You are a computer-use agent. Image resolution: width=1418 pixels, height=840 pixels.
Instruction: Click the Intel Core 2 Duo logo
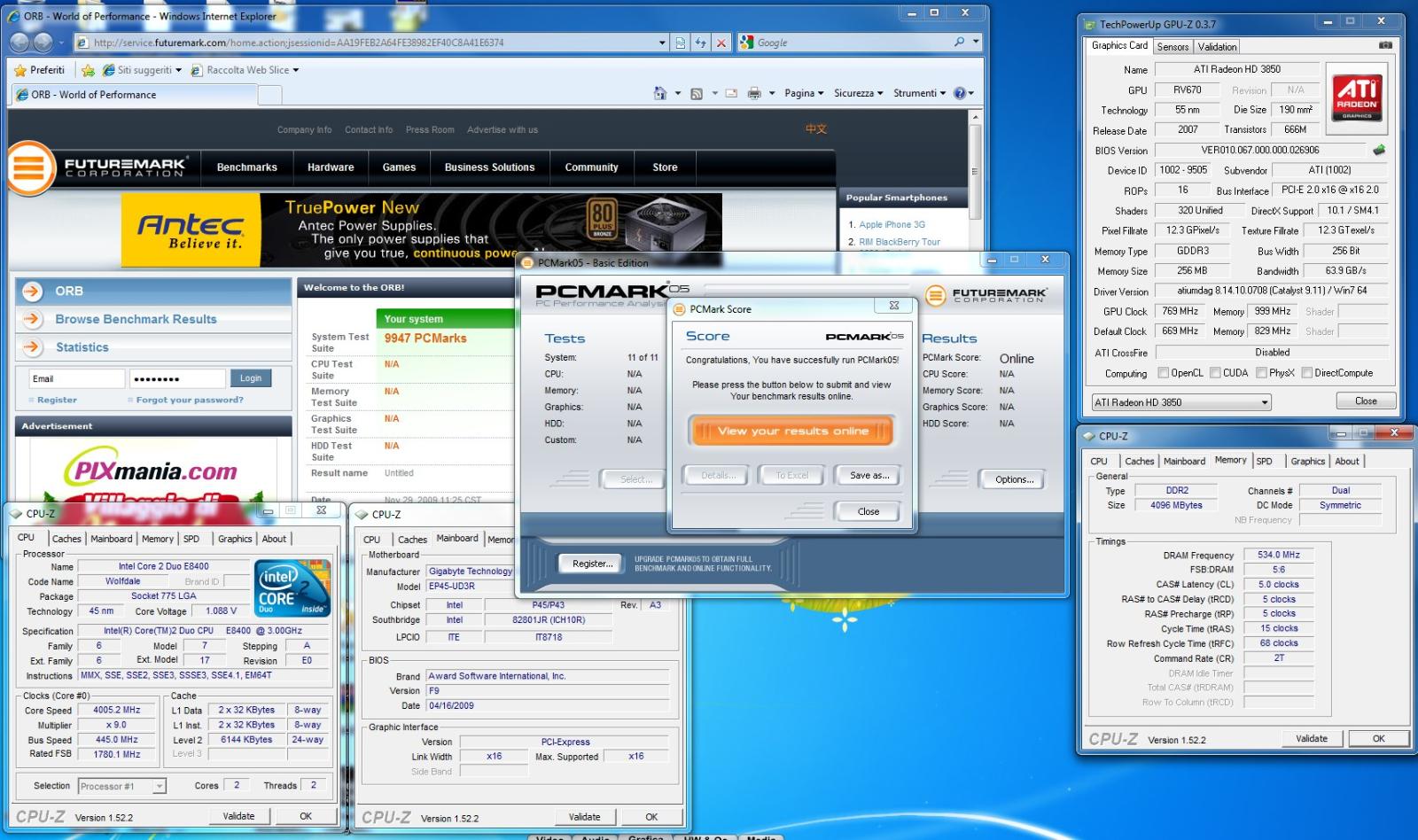pos(292,588)
